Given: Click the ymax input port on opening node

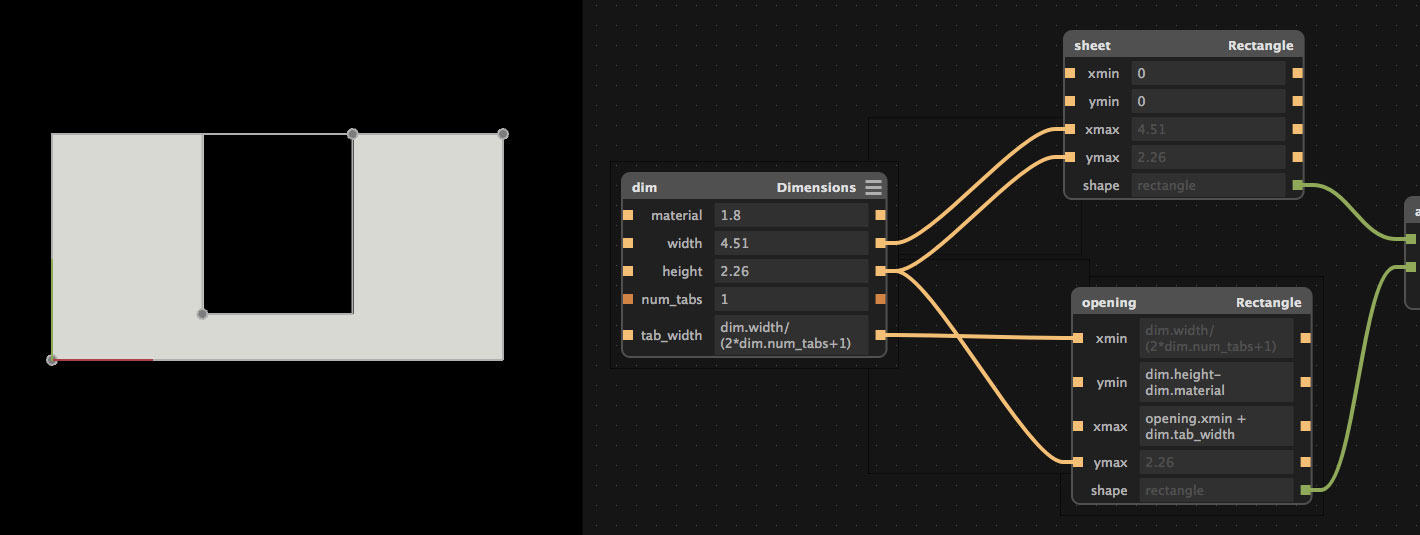Looking at the screenshot, I should tap(1078, 462).
